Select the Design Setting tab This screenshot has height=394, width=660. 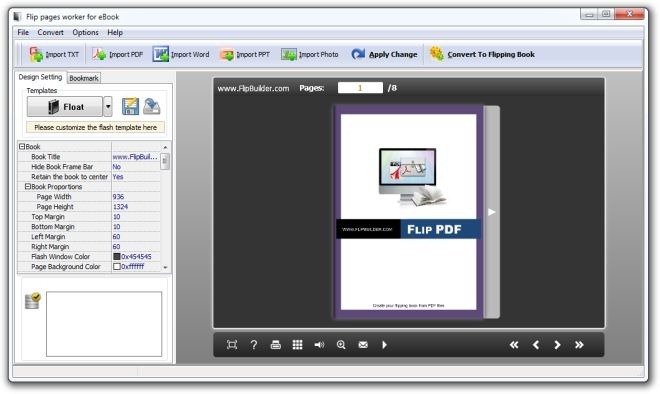click(x=40, y=77)
